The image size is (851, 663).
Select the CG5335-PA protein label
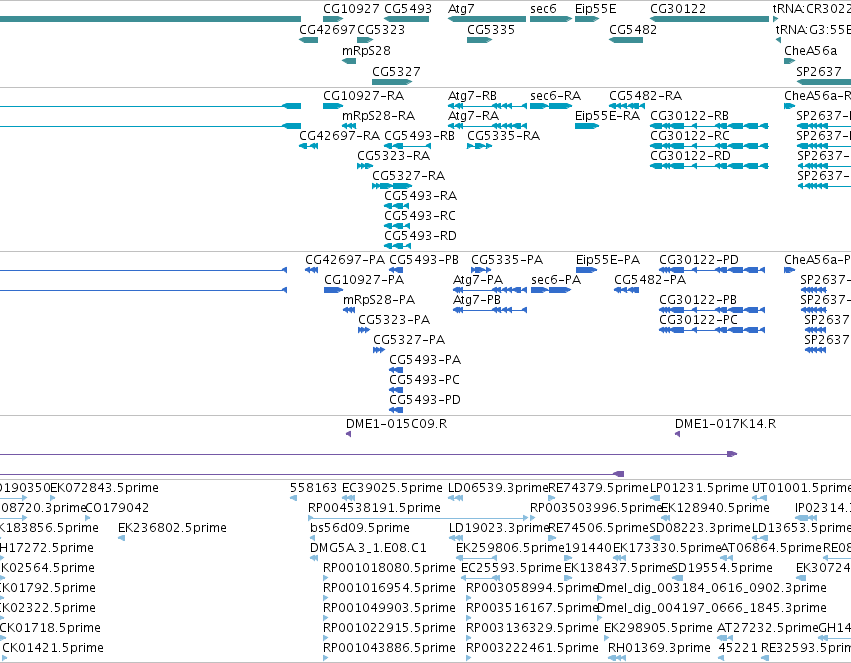click(x=507, y=260)
